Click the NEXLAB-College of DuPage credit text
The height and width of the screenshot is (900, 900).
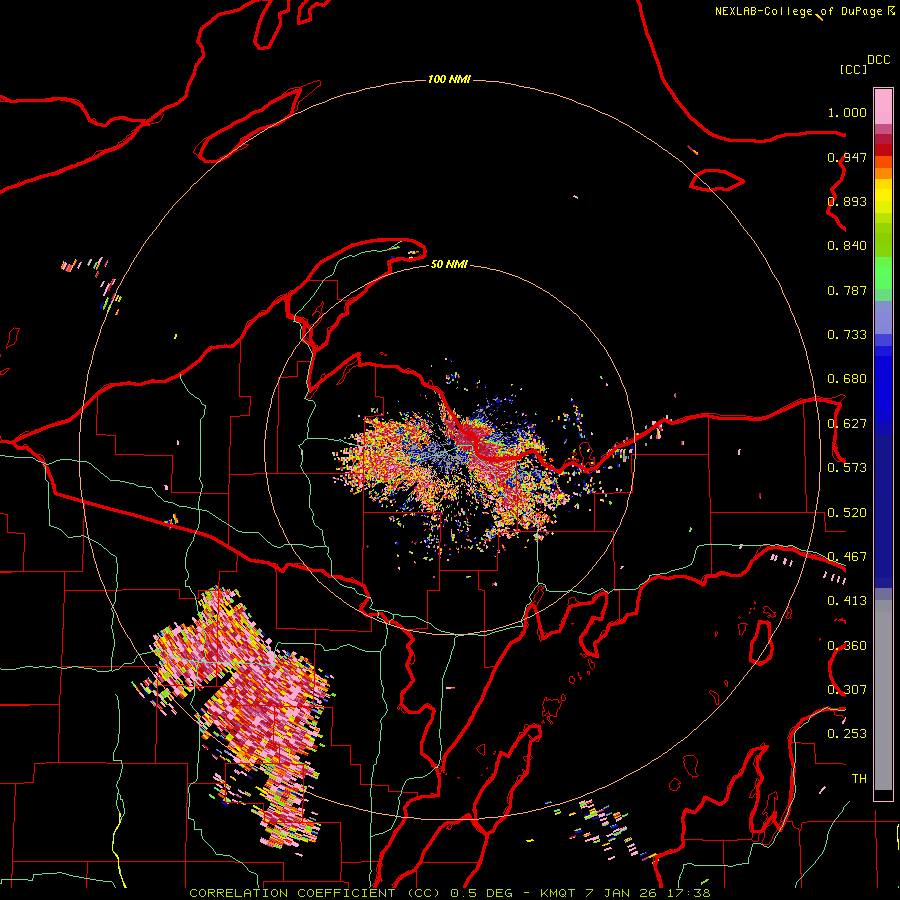798,11
